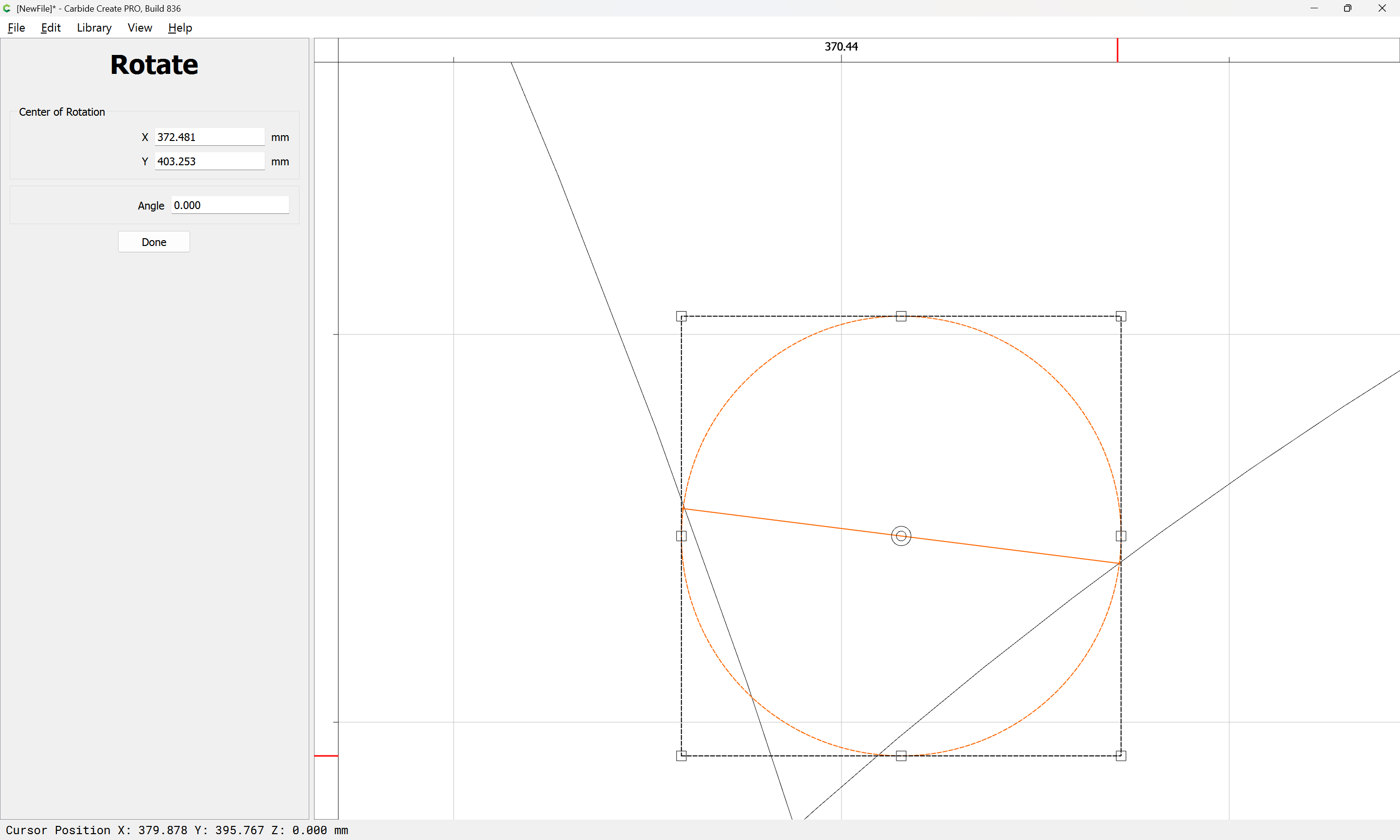
Task: Click the red marker on top ruler
Action: pos(1117,50)
